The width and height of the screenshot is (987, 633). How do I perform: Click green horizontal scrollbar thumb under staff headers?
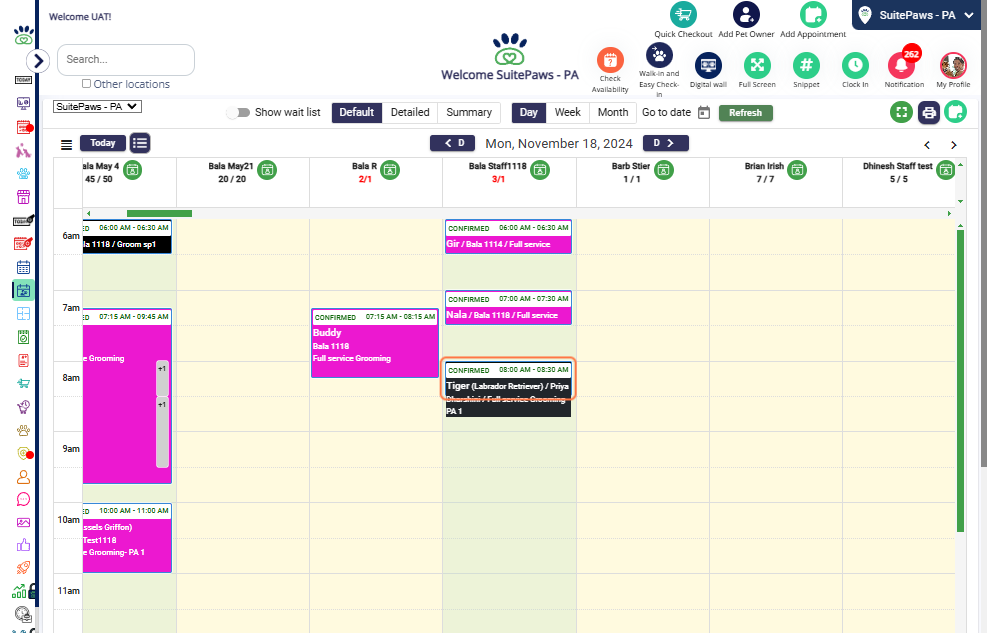(159, 213)
